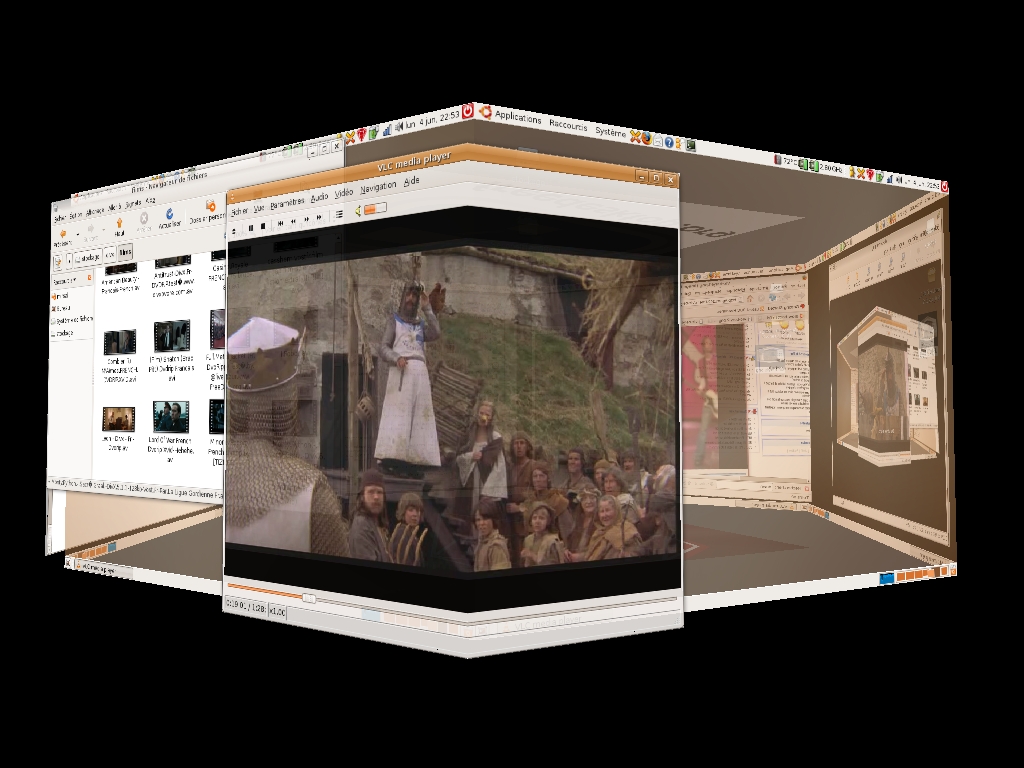The height and width of the screenshot is (768, 1024).
Task: Mute audio with VLC speaker icon
Action: pos(358,211)
